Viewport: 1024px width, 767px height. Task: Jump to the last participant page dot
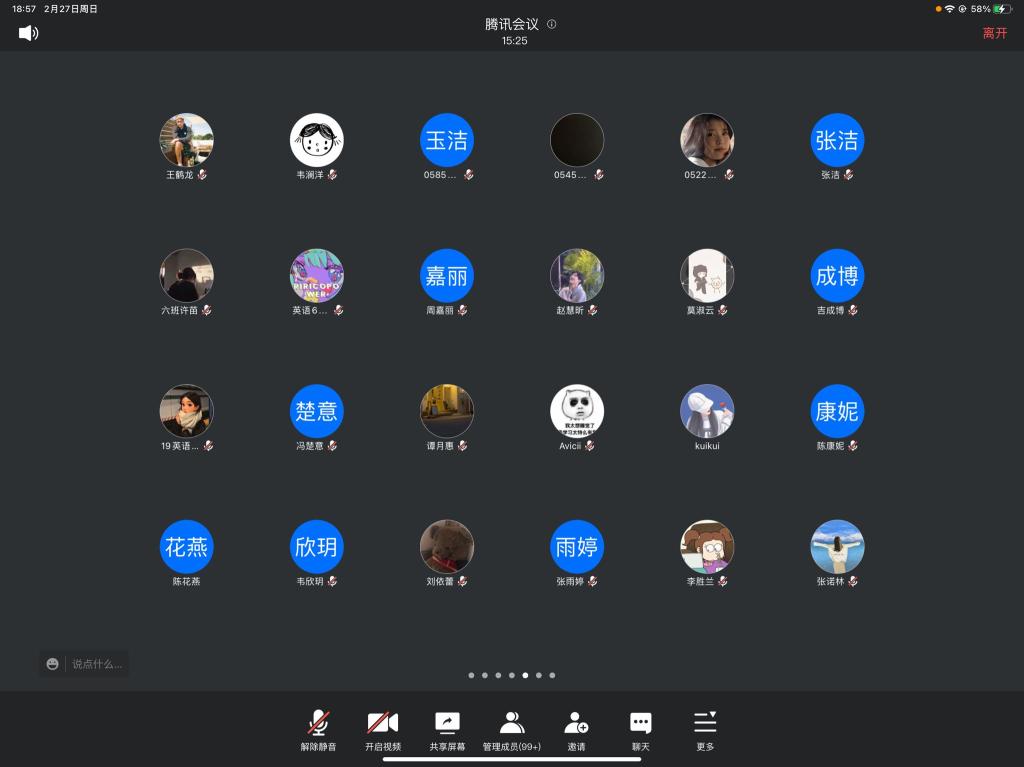[552, 675]
